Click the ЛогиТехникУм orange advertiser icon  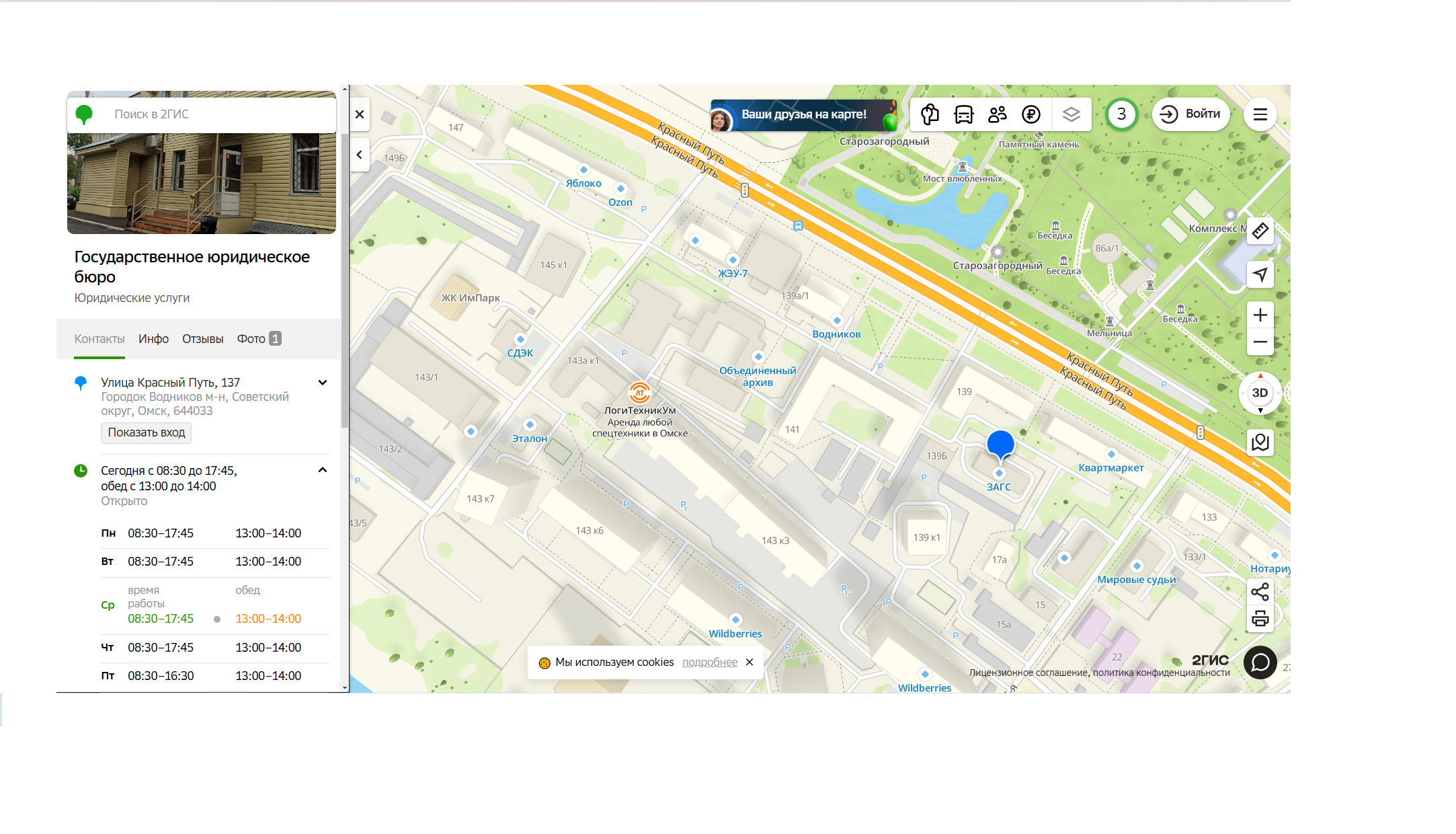(x=640, y=392)
